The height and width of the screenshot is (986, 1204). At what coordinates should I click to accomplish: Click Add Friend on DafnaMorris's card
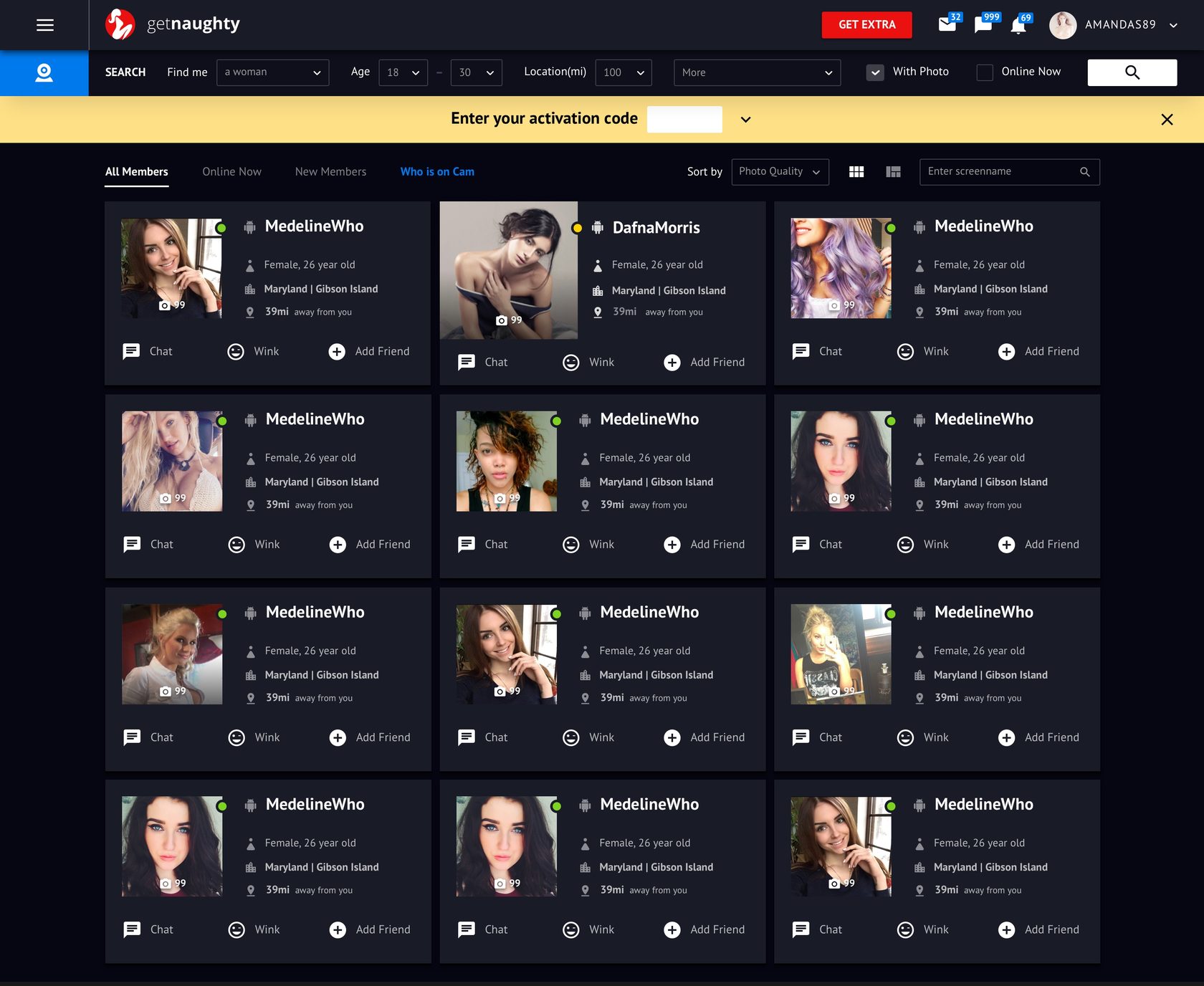(x=704, y=363)
